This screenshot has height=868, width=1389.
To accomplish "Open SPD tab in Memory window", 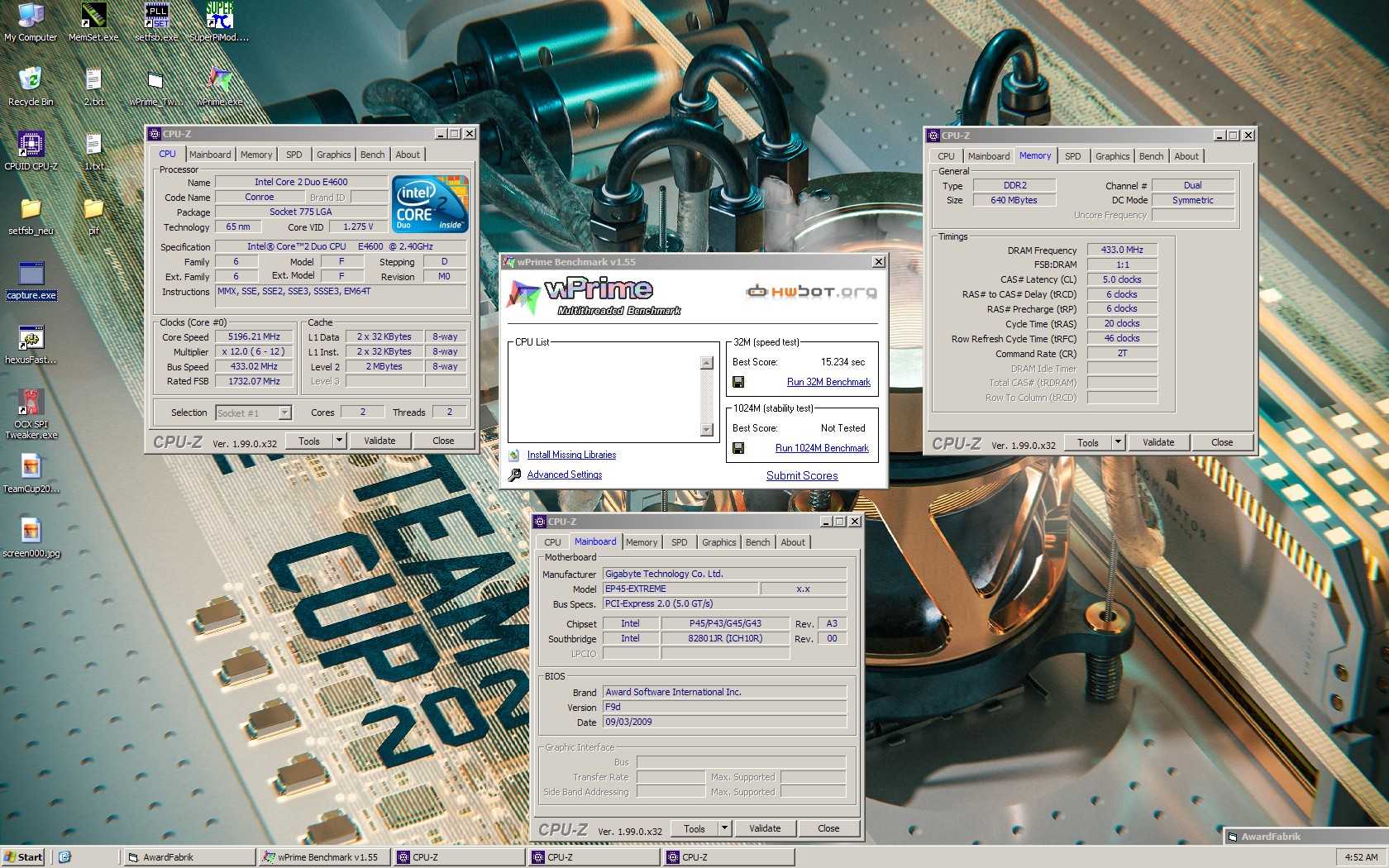I will pos(1072,156).
